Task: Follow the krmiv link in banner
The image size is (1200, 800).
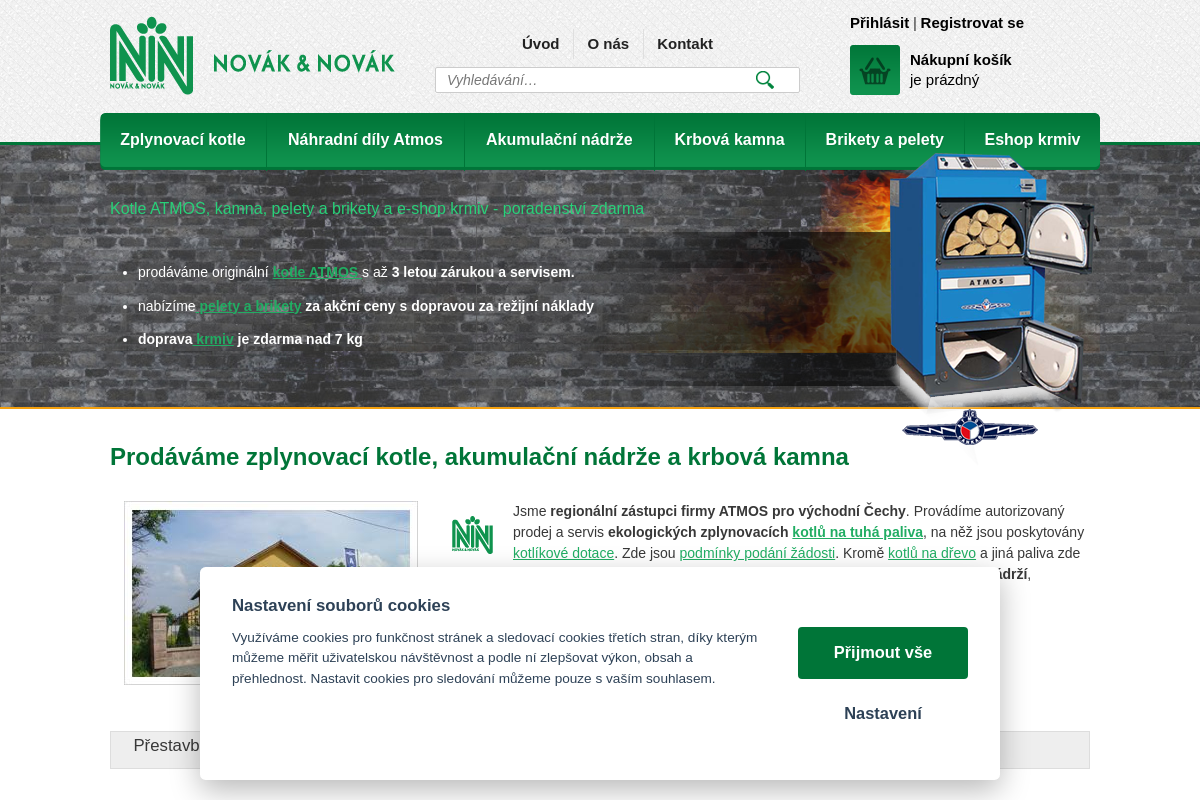Action: click(215, 339)
